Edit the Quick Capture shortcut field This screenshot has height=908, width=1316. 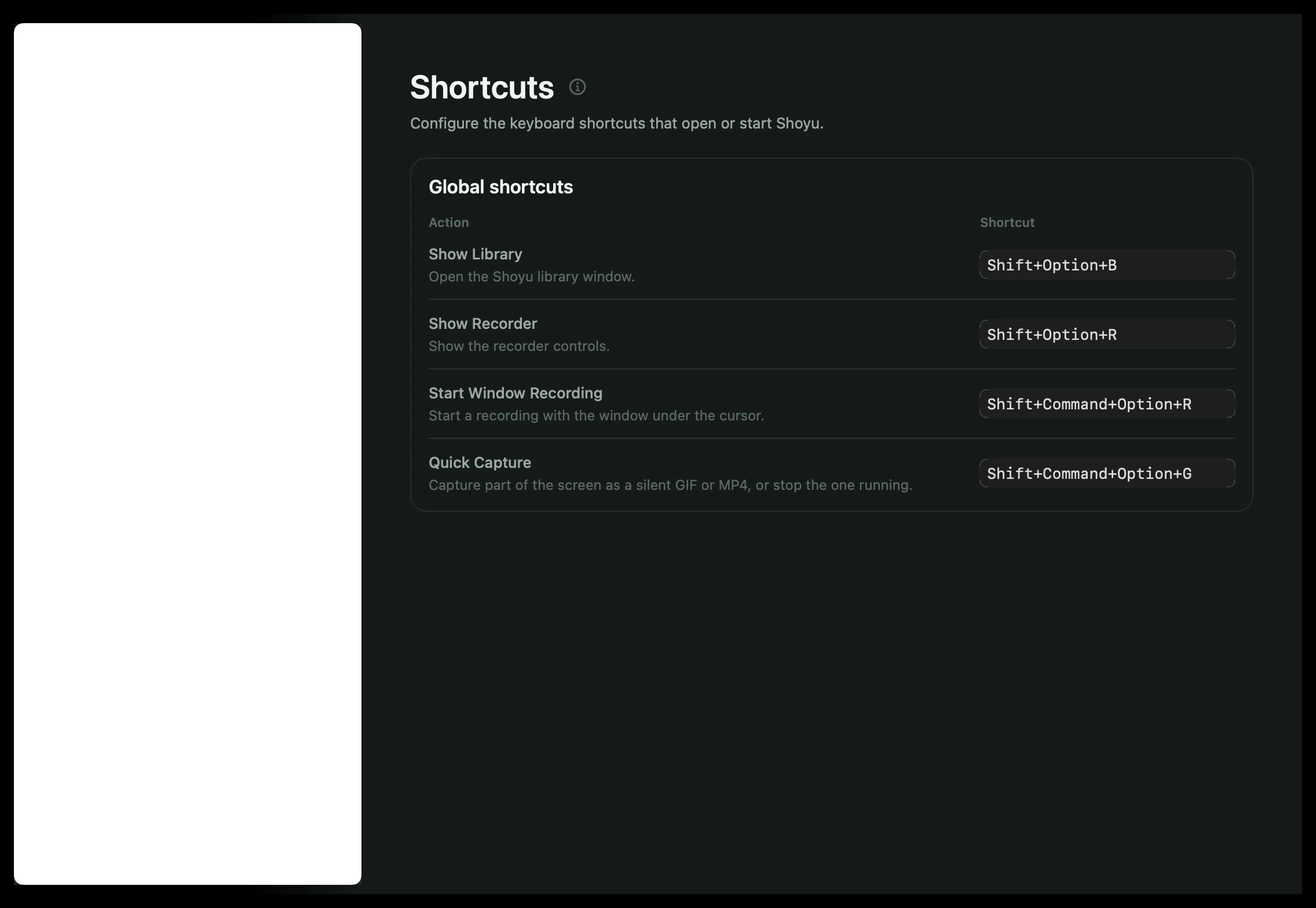(1107, 473)
